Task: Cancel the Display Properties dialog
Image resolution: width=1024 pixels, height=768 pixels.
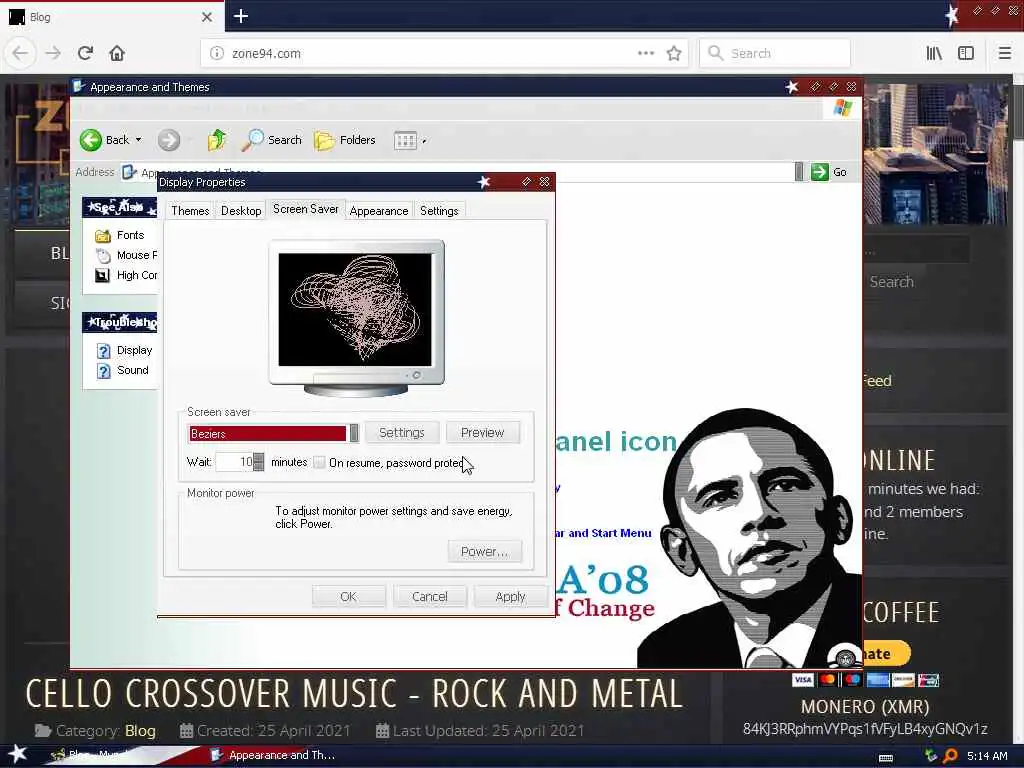Action: (x=430, y=596)
